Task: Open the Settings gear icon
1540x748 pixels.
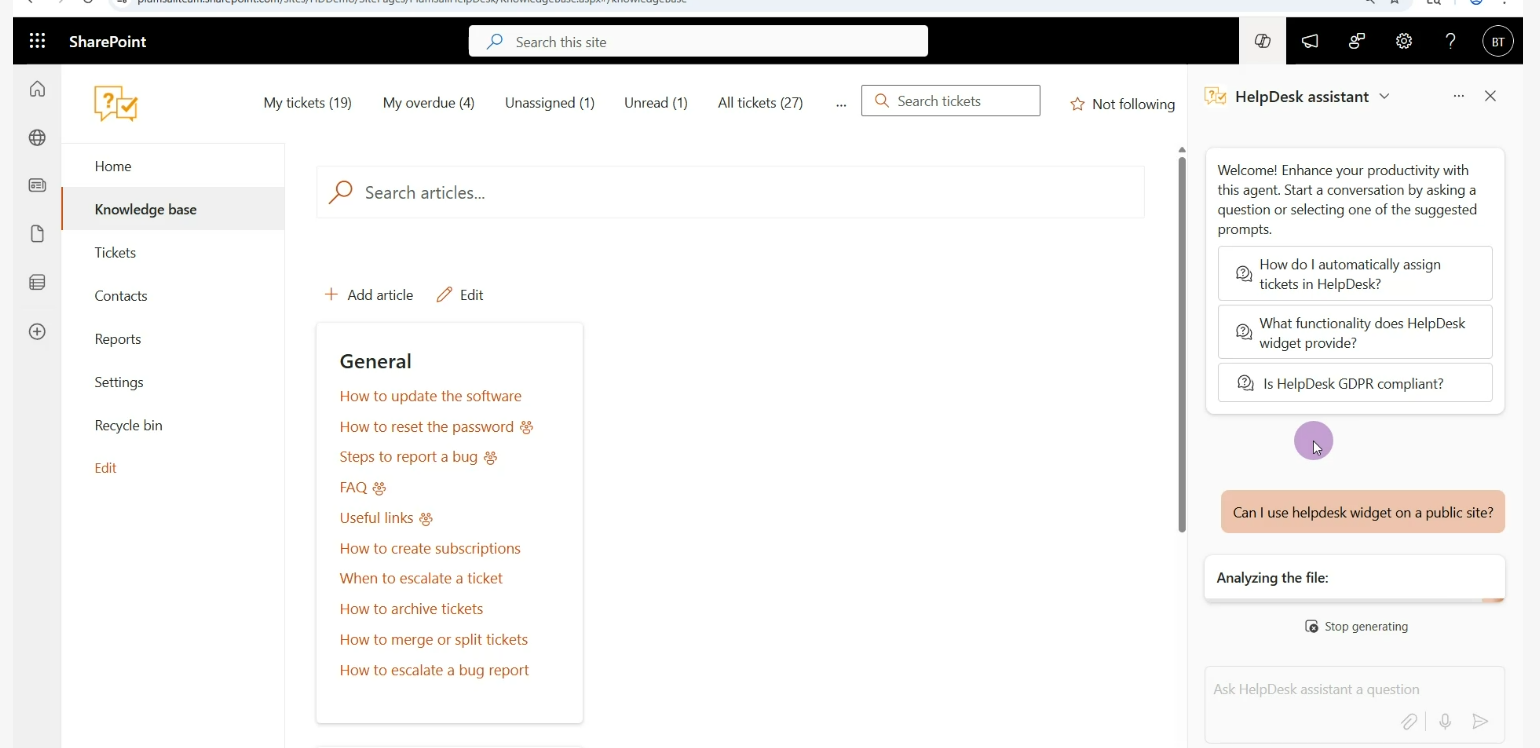Action: click(1404, 41)
